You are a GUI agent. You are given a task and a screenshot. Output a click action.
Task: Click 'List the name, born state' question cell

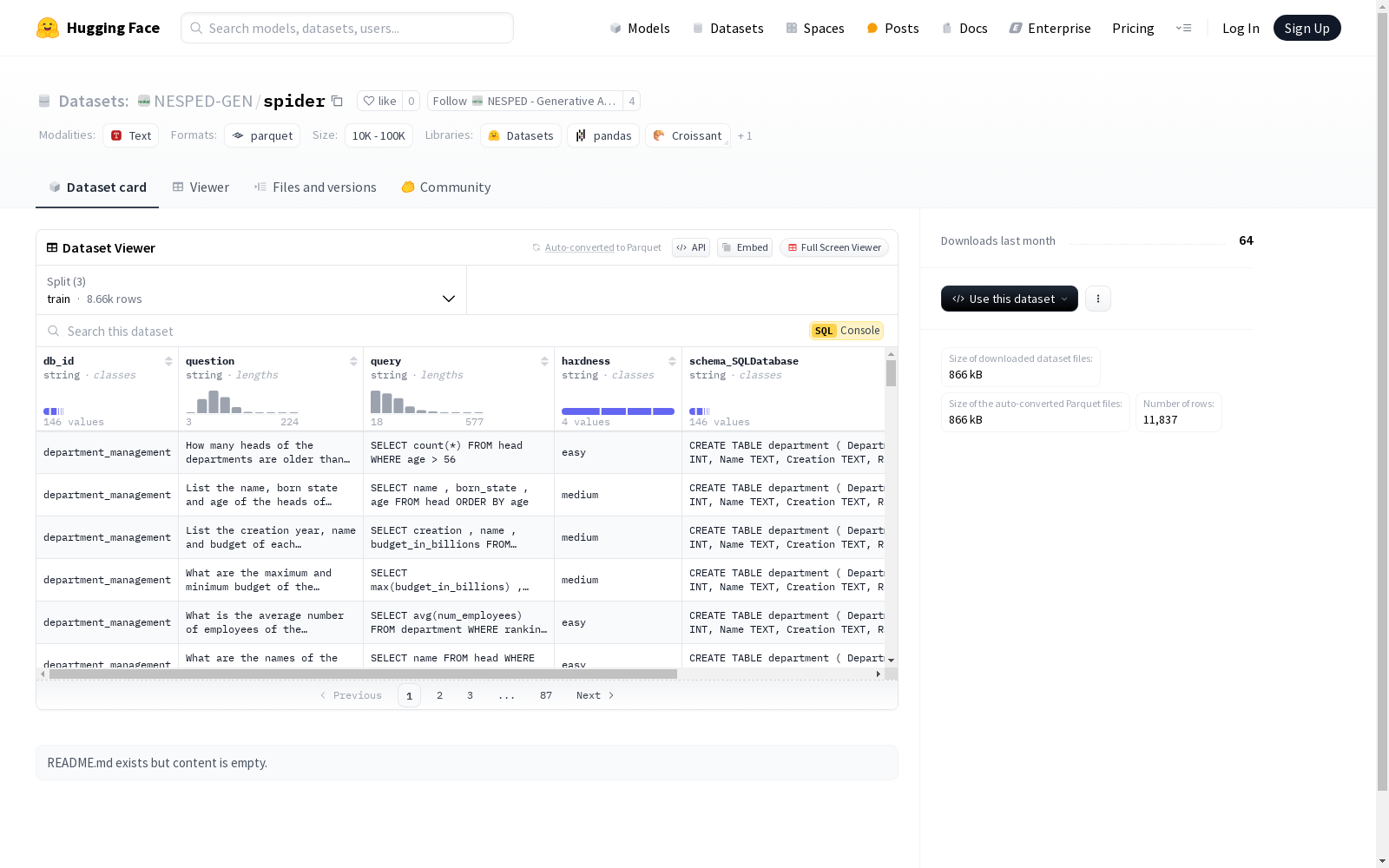coord(271,495)
